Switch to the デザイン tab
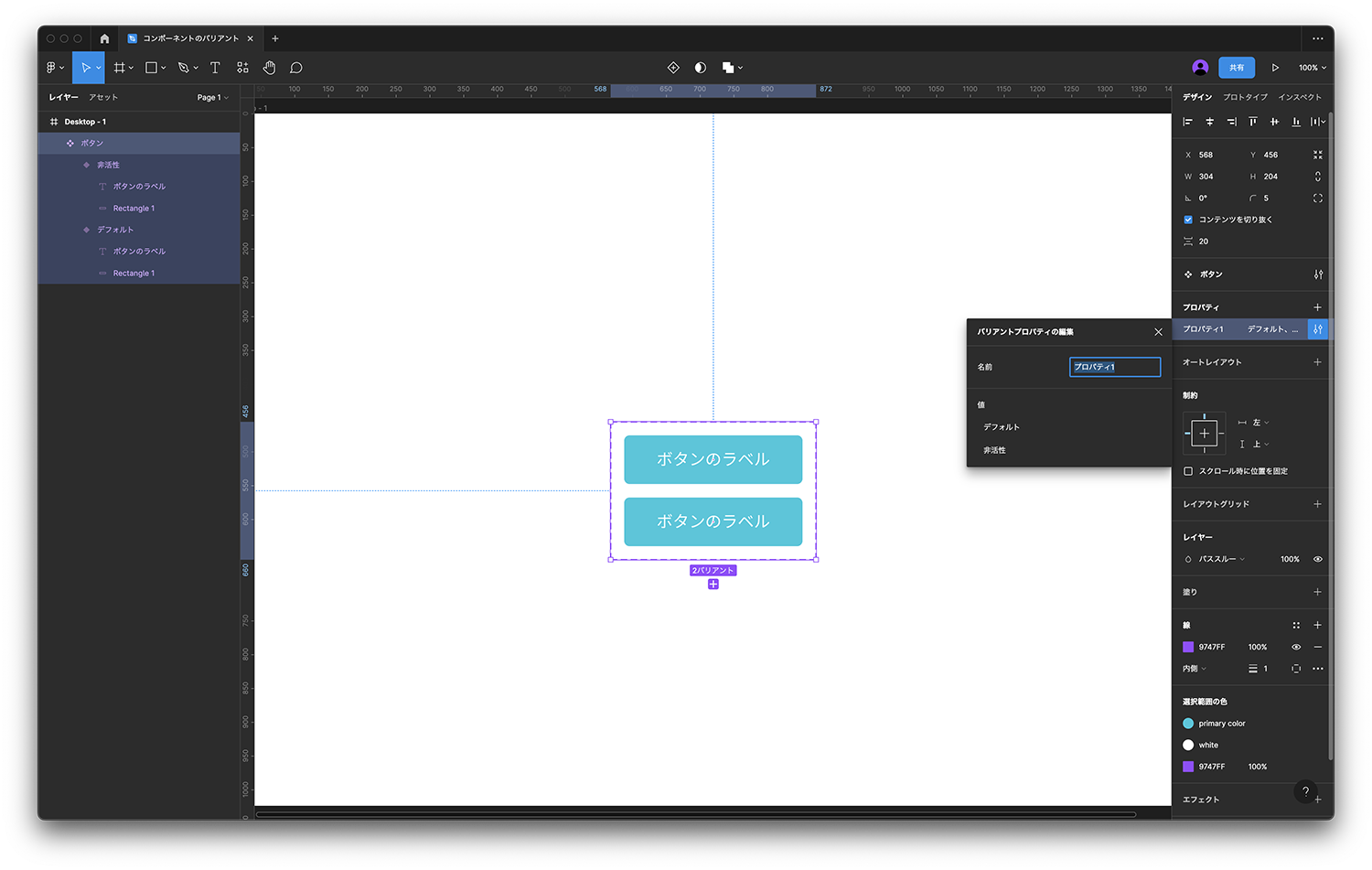This screenshot has height=870, width=1372. click(1196, 97)
